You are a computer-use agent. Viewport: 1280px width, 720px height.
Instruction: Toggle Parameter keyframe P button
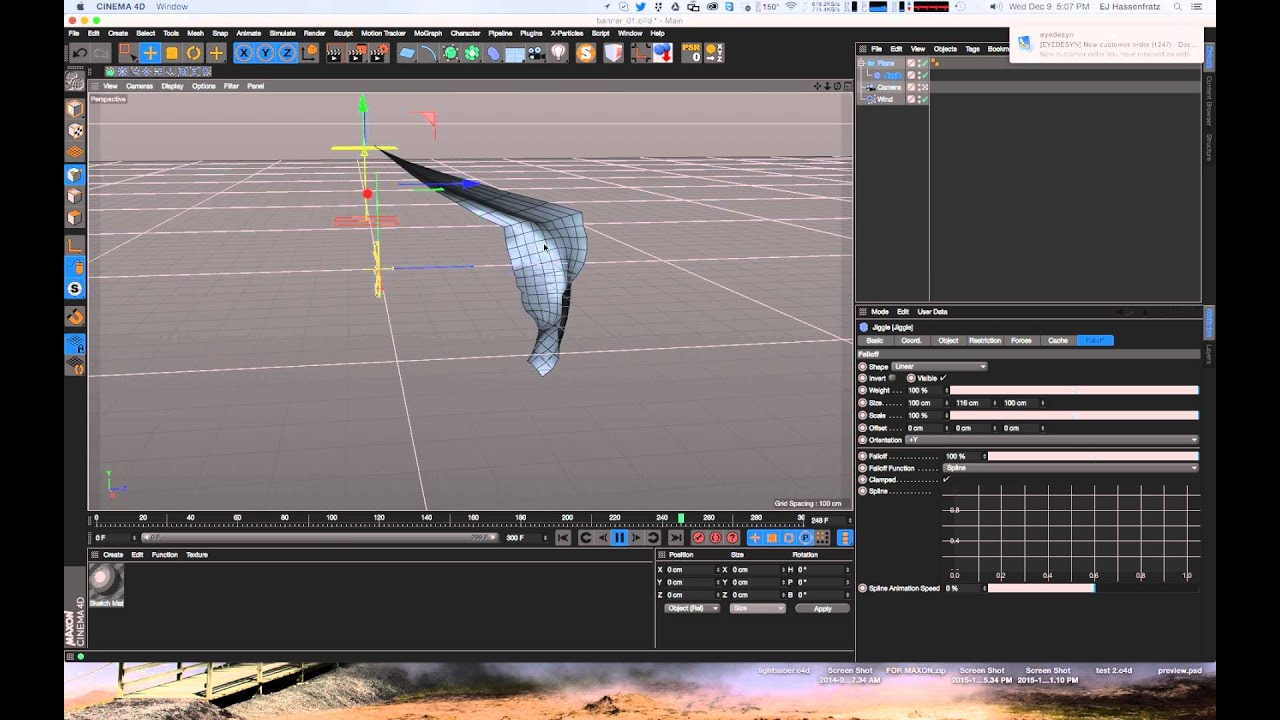click(805, 538)
